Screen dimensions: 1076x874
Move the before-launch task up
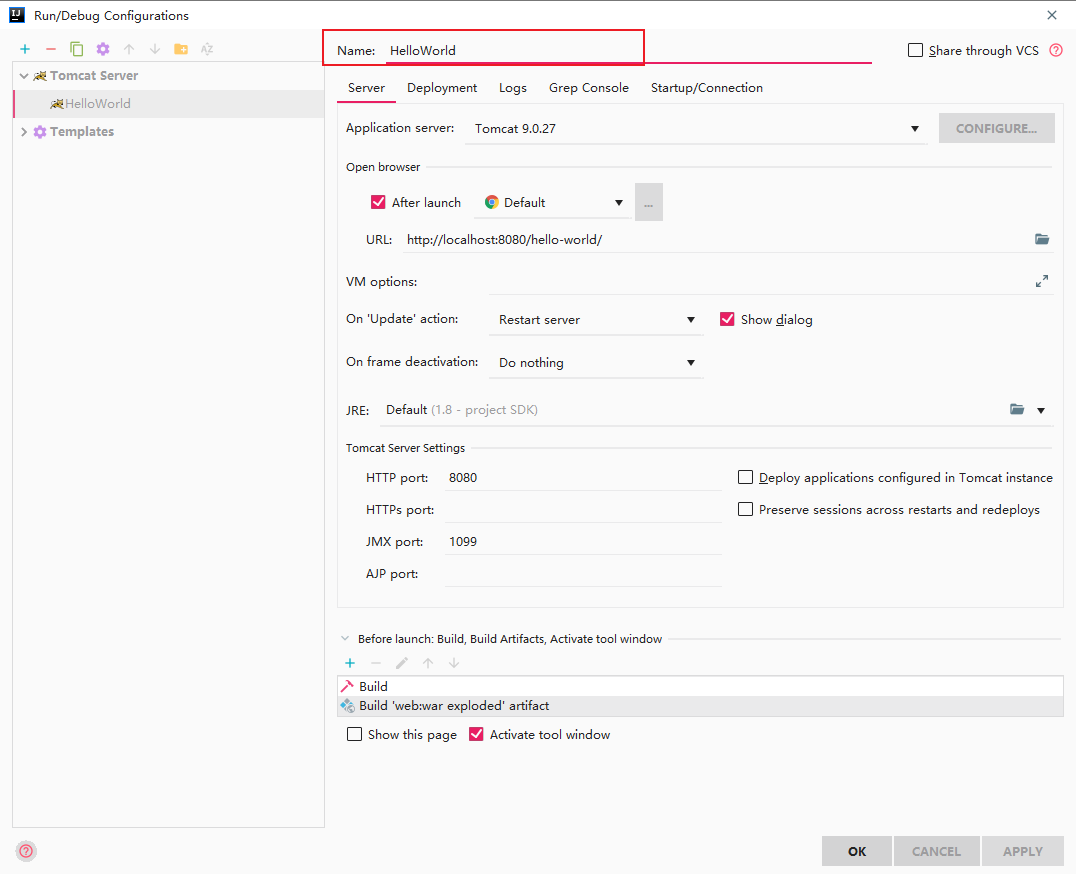click(428, 663)
